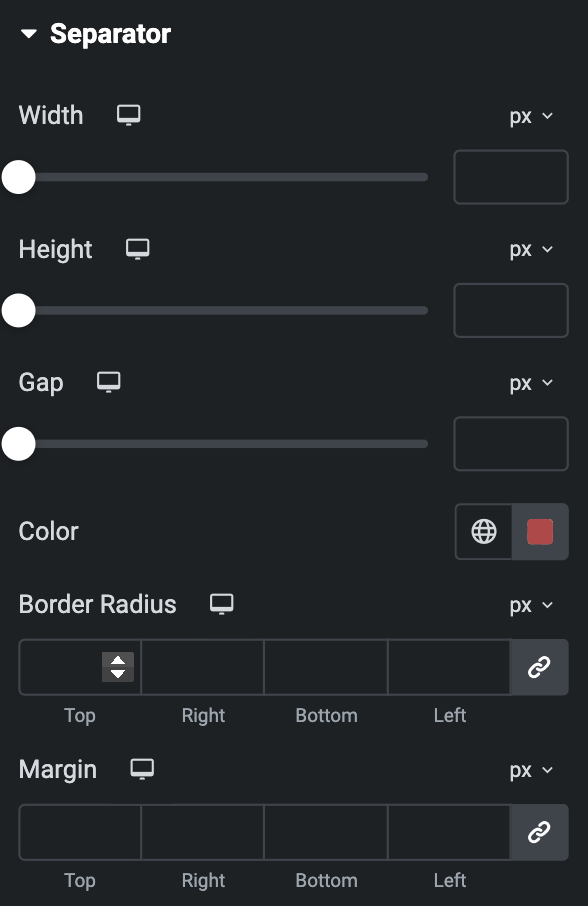Click the Width responsive device icon
588x906 pixels.
(128, 115)
